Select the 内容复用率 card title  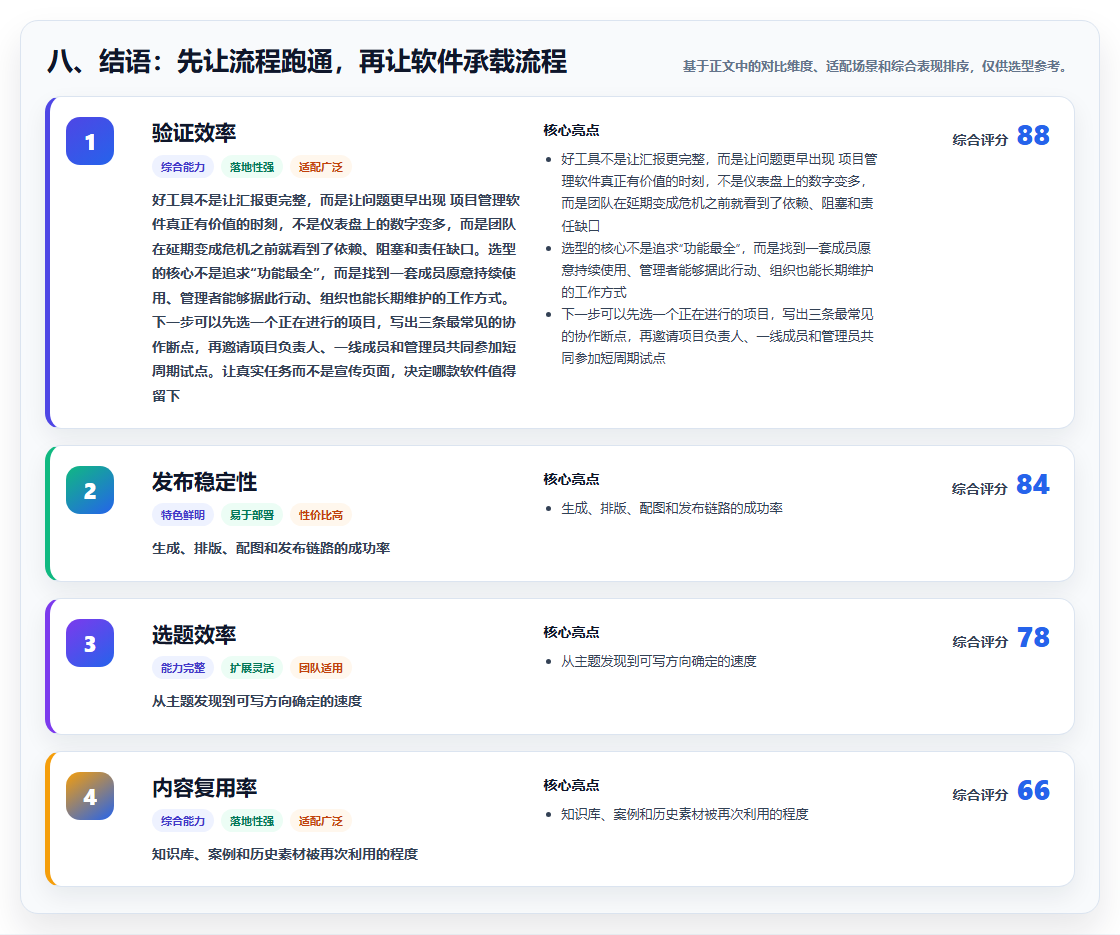point(204,788)
